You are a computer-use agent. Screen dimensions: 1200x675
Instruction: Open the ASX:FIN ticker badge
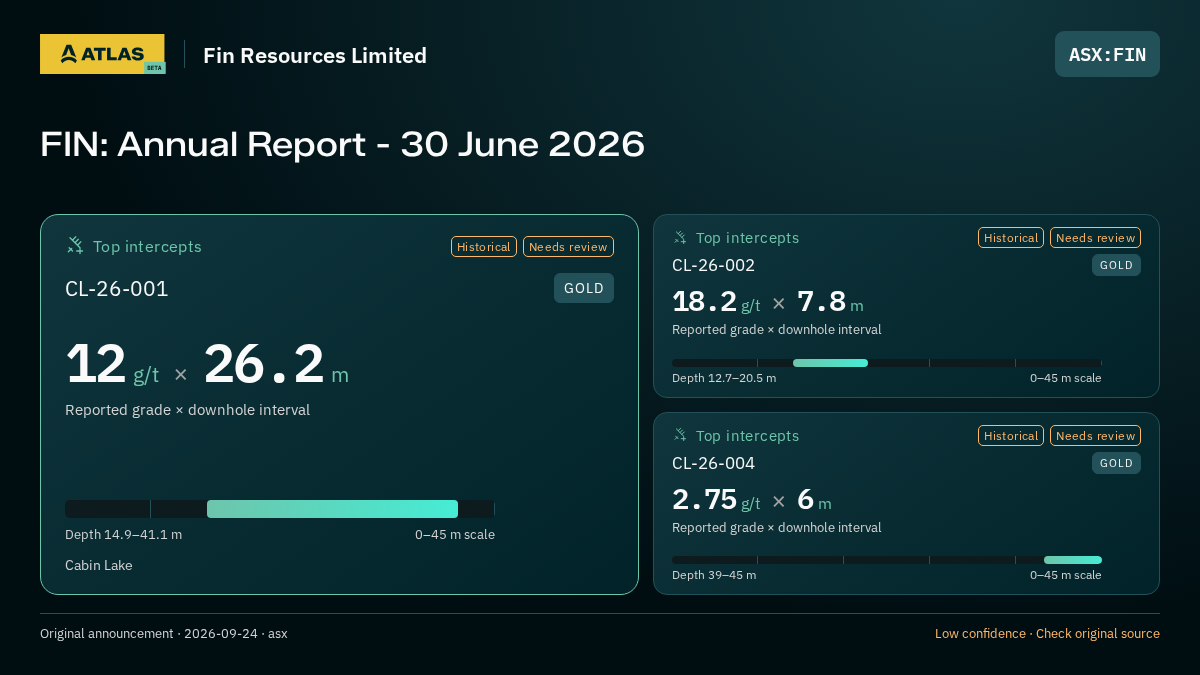click(x=1107, y=54)
